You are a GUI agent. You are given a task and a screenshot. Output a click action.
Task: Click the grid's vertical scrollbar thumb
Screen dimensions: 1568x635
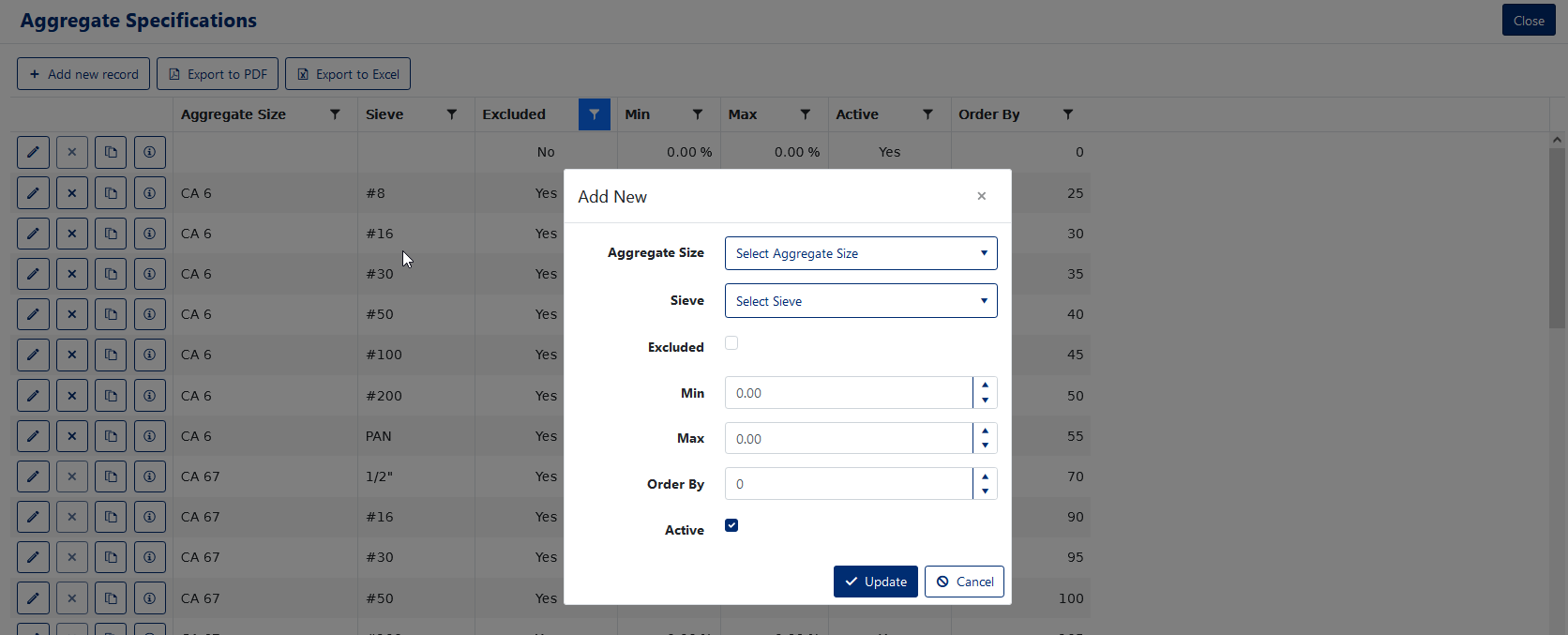tap(1557, 237)
